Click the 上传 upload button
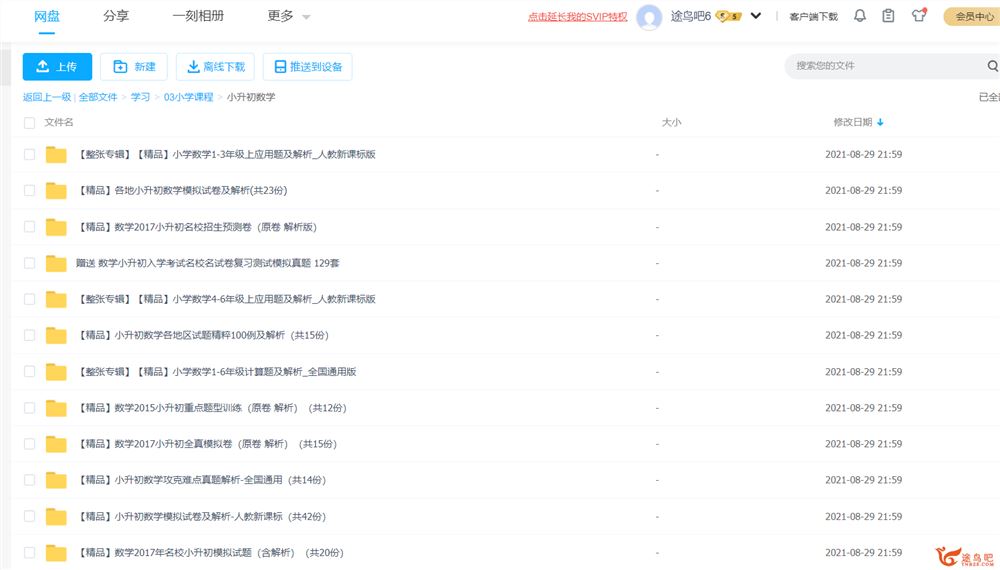 pyautogui.click(x=57, y=67)
